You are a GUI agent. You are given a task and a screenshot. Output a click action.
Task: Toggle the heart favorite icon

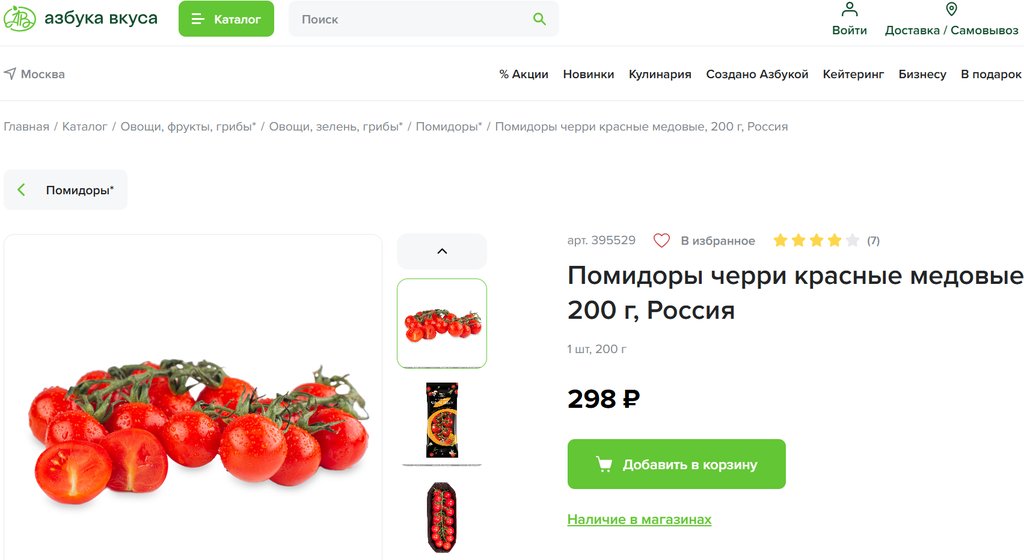coord(662,241)
